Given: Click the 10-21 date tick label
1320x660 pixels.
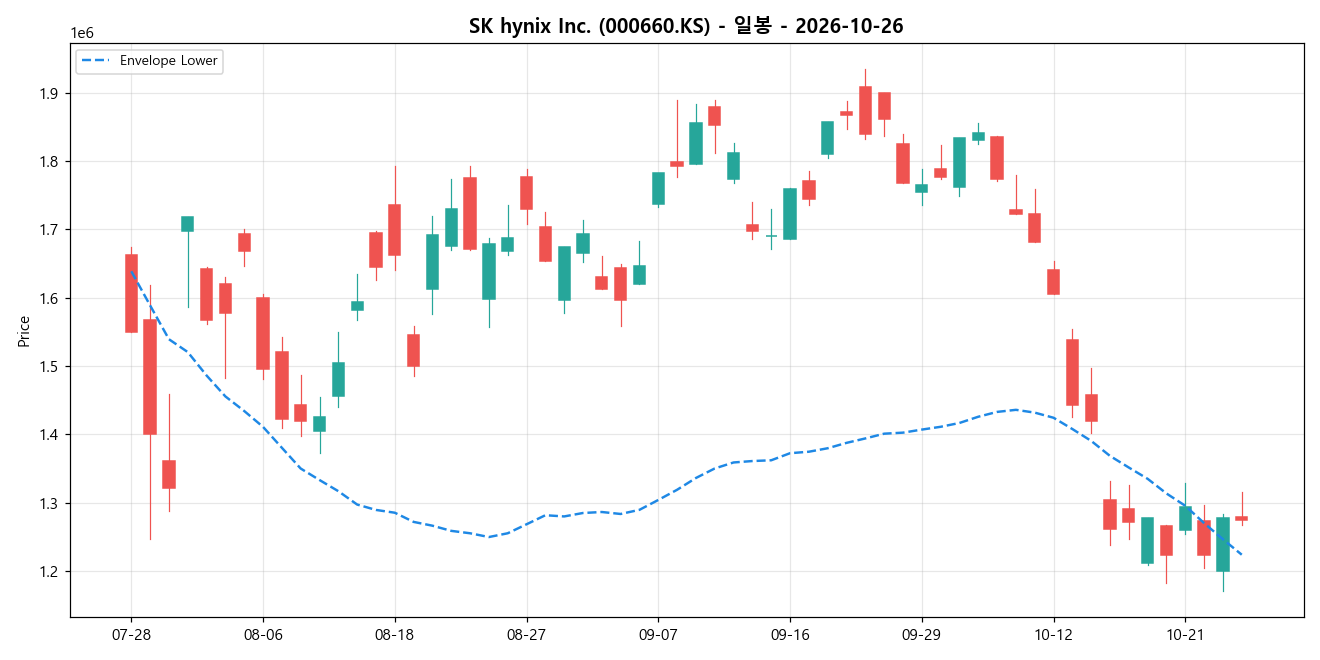Looking at the screenshot, I should tap(1185, 634).
